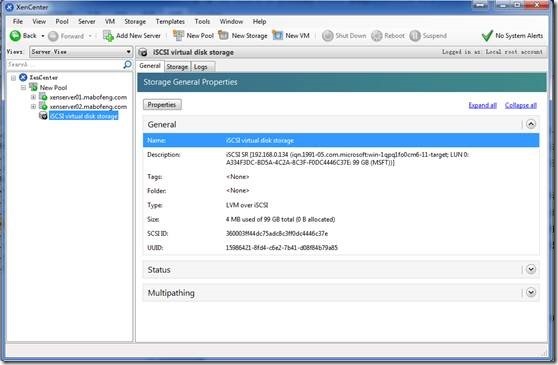Click the xenserver01 host icon
The height and width of the screenshot is (365, 558).
43,97
